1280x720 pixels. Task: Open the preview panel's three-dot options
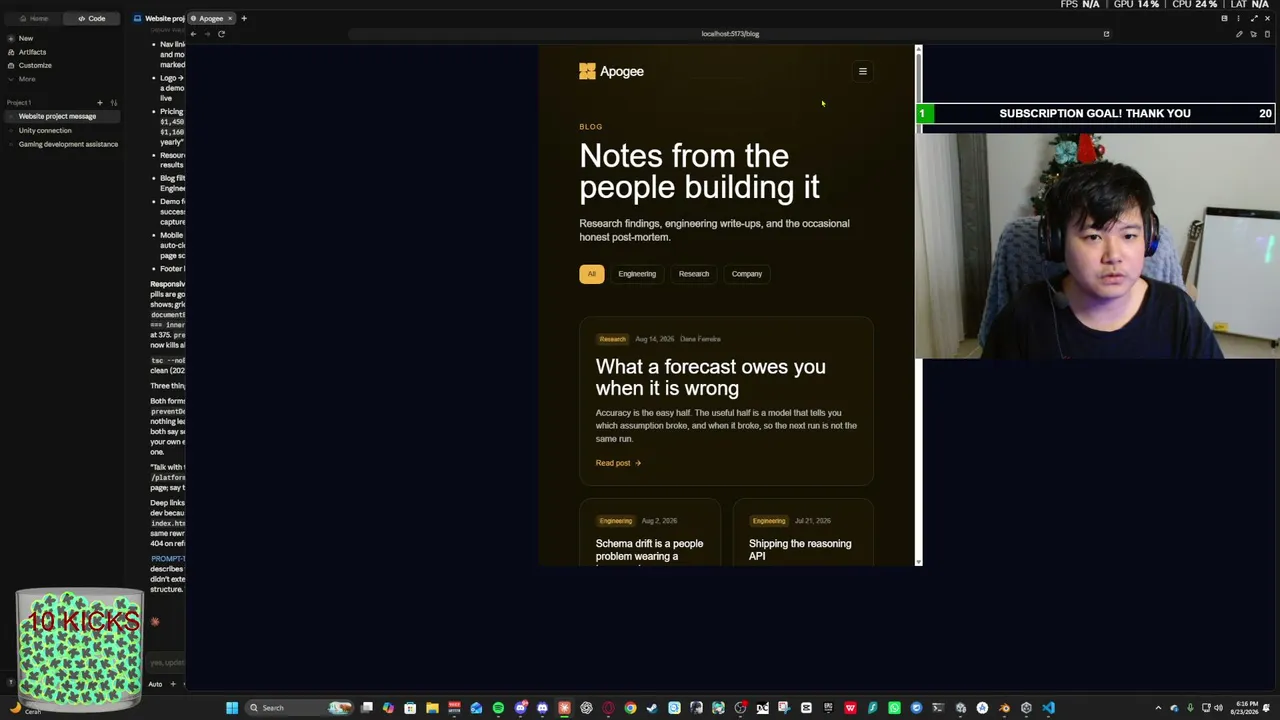pyautogui.click(x=1238, y=18)
